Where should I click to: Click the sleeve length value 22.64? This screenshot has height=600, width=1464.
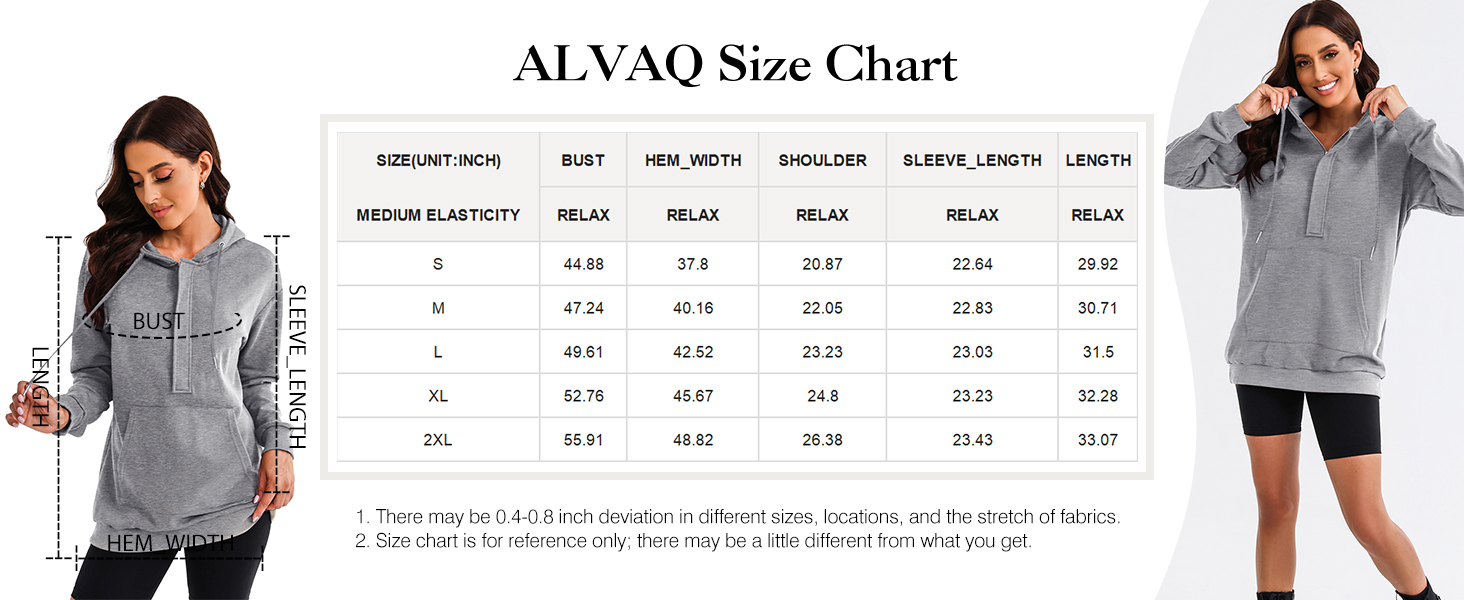tap(972, 264)
